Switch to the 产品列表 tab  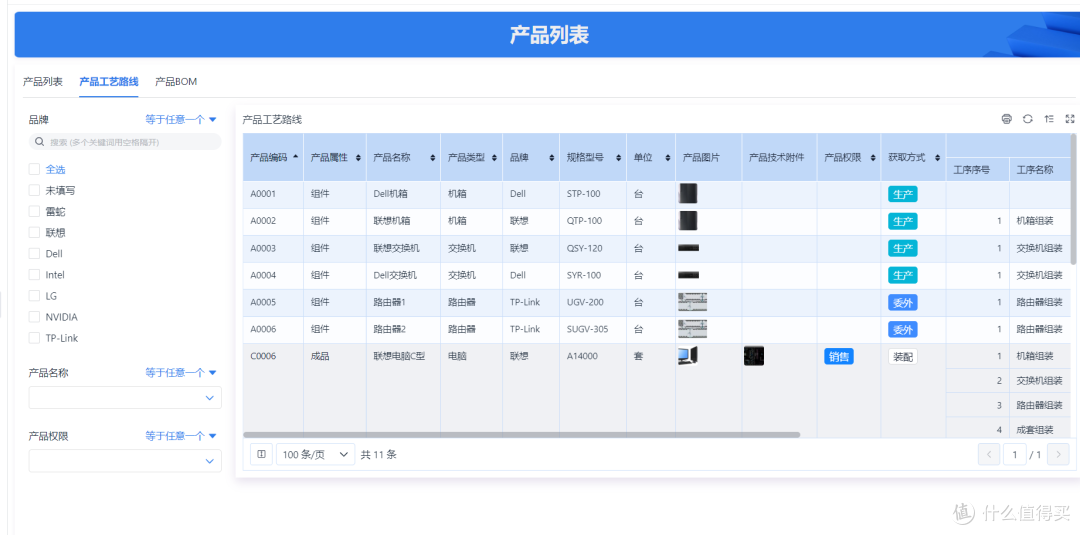43,81
